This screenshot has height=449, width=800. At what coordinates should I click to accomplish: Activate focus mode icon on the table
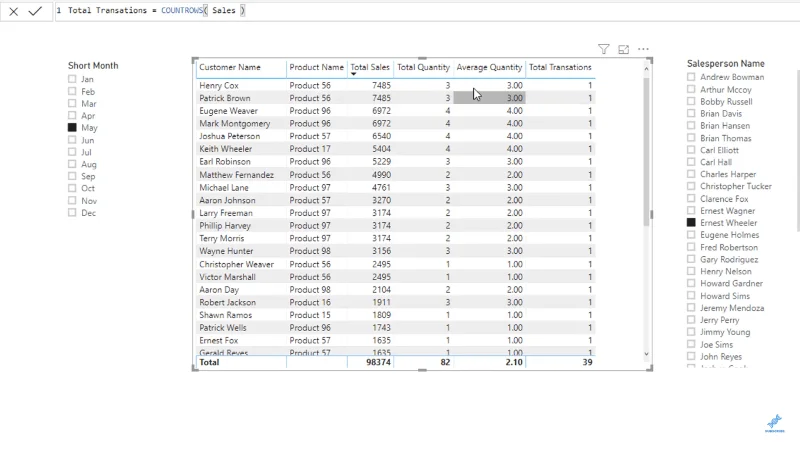[623, 49]
